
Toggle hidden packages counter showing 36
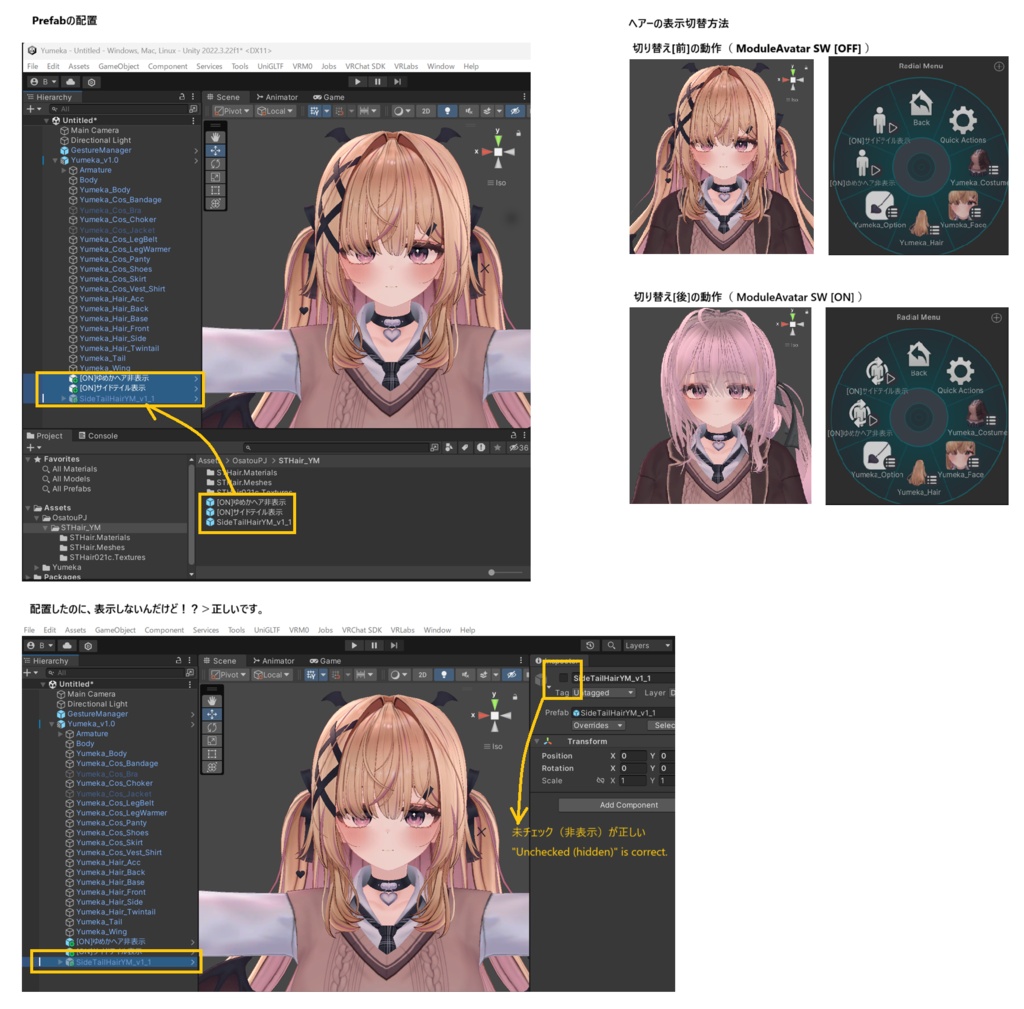pyautogui.click(x=519, y=447)
